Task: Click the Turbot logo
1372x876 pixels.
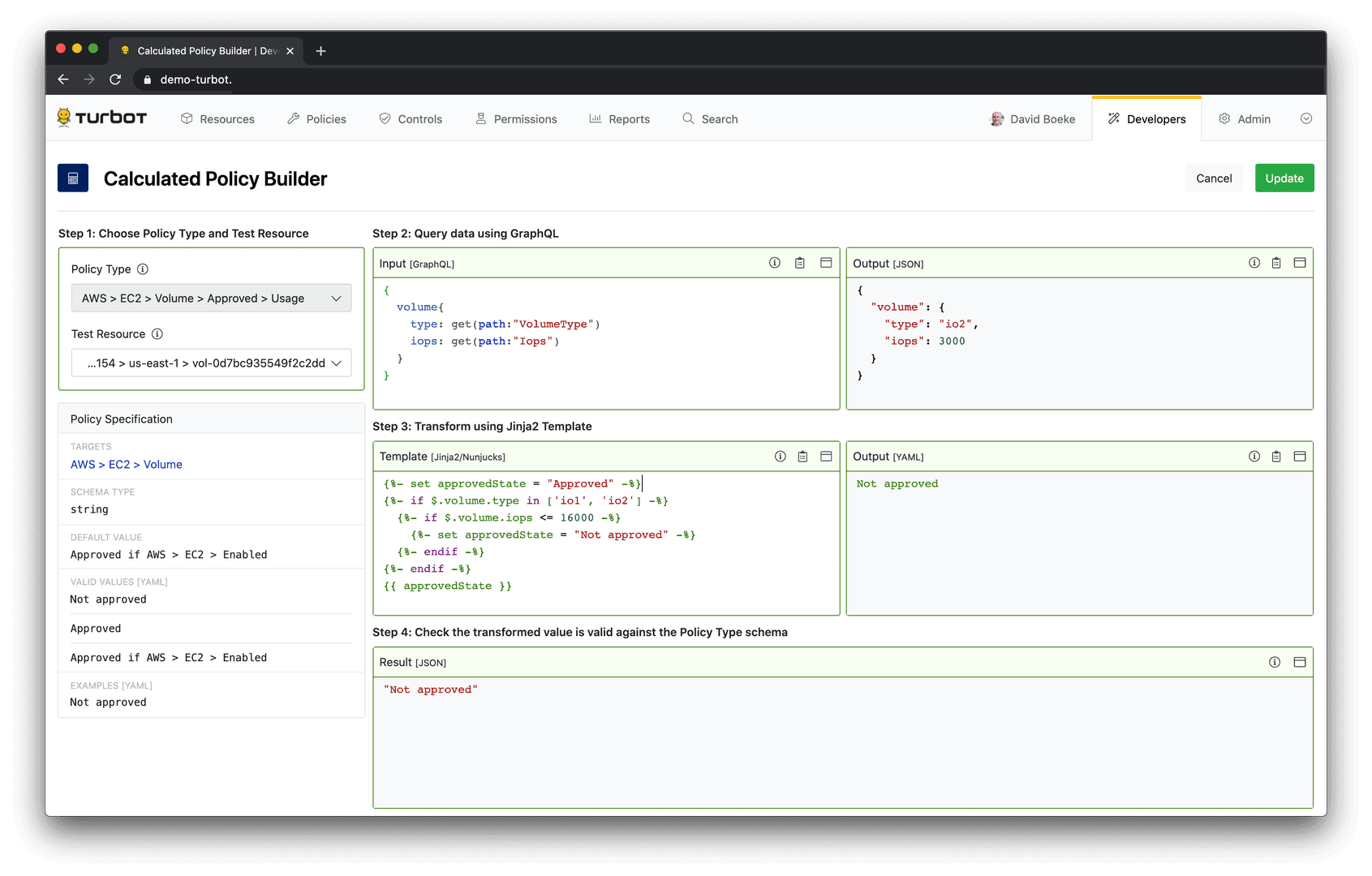Action: coord(102,118)
